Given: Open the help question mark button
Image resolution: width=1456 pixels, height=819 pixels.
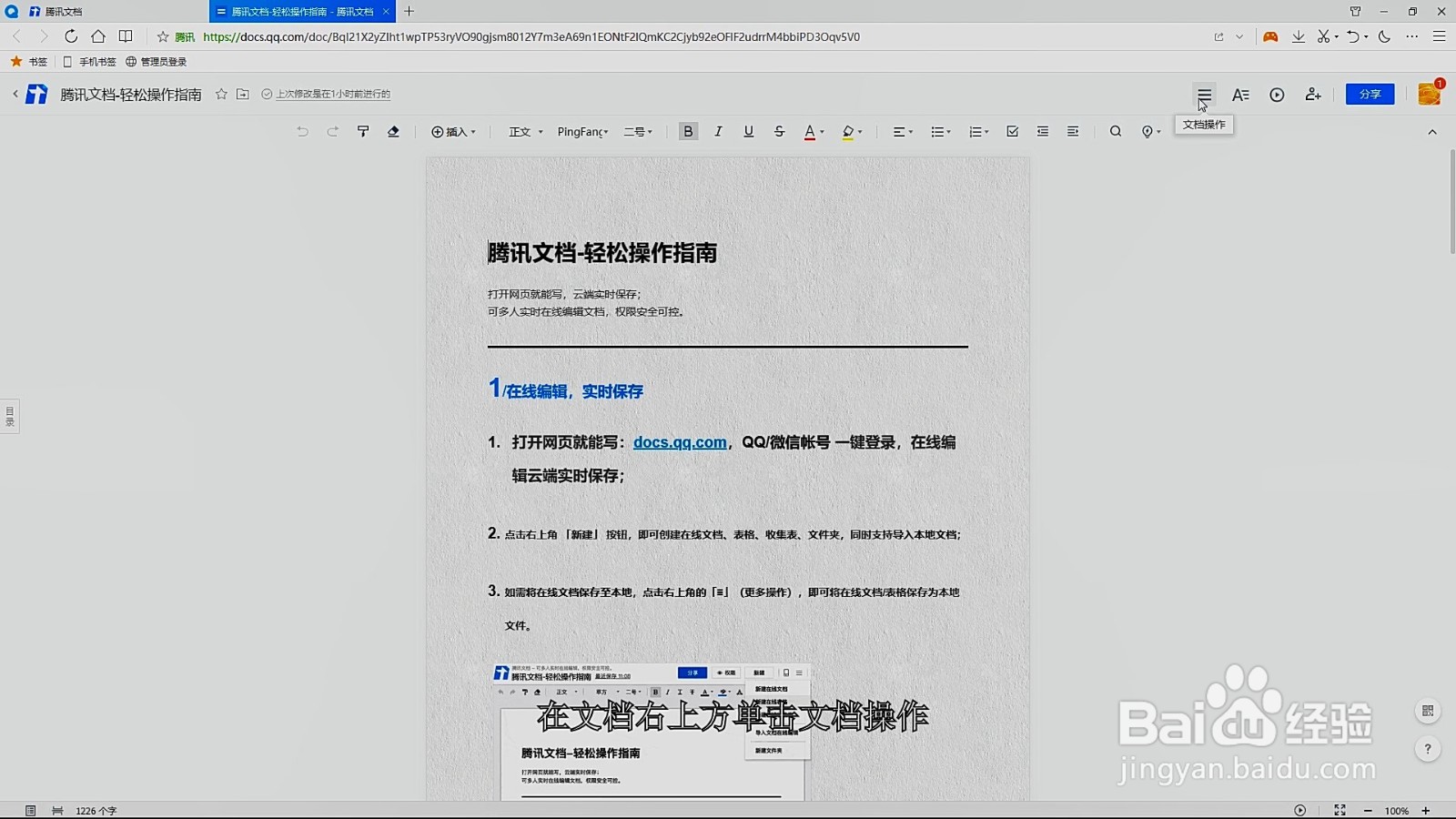Looking at the screenshot, I should (1428, 749).
